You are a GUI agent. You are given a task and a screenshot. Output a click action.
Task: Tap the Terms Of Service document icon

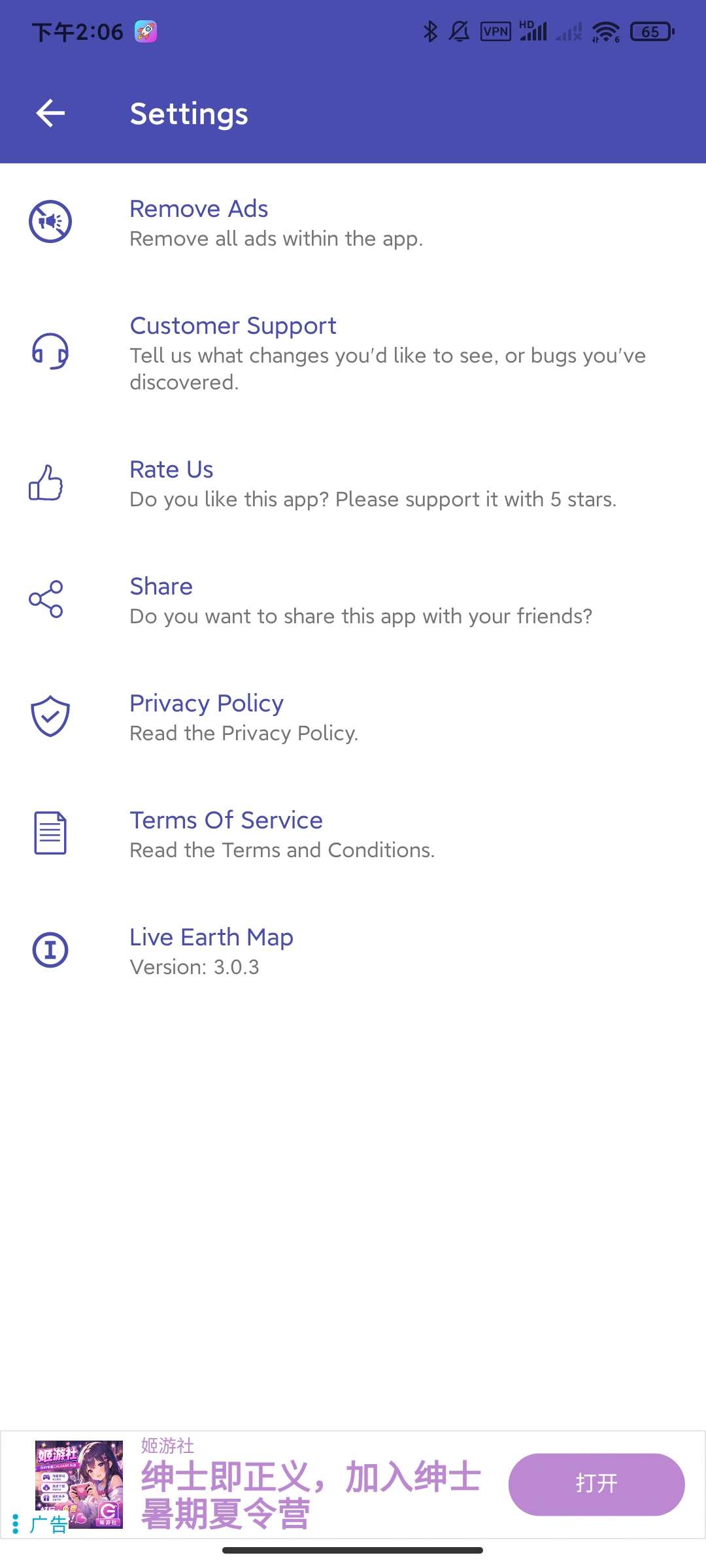(50, 833)
